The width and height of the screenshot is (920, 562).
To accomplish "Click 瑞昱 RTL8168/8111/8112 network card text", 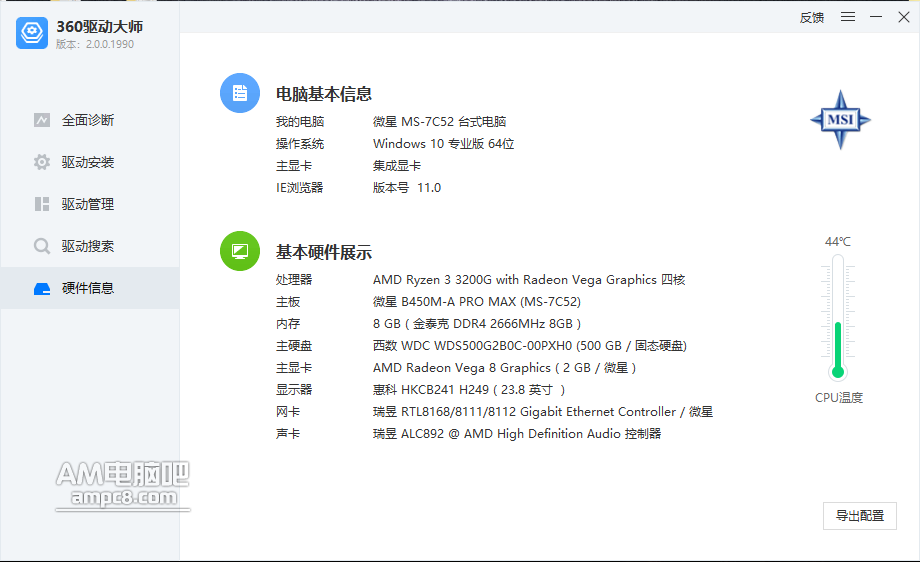I will point(543,412).
